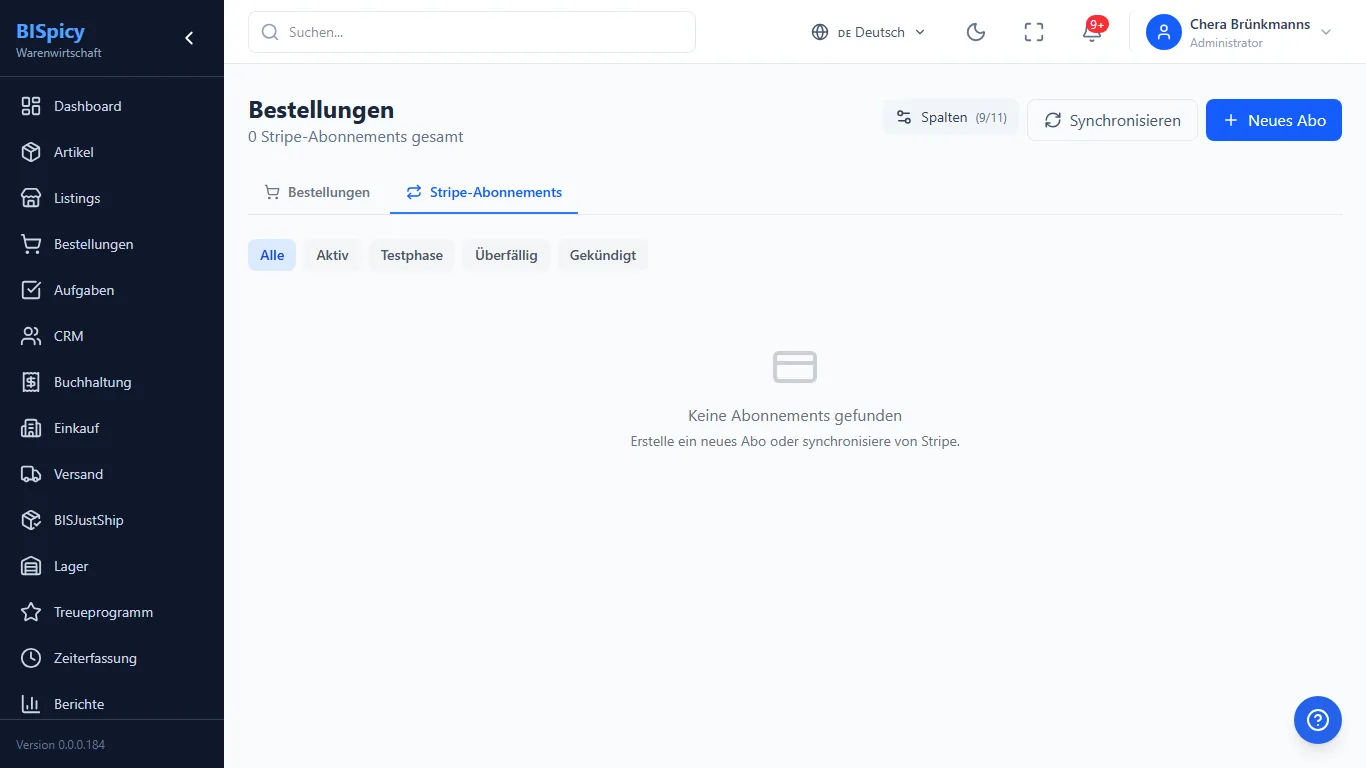This screenshot has height=768, width=1366.
Task: Create a Neues Abo
Action: coord(1274,120)
